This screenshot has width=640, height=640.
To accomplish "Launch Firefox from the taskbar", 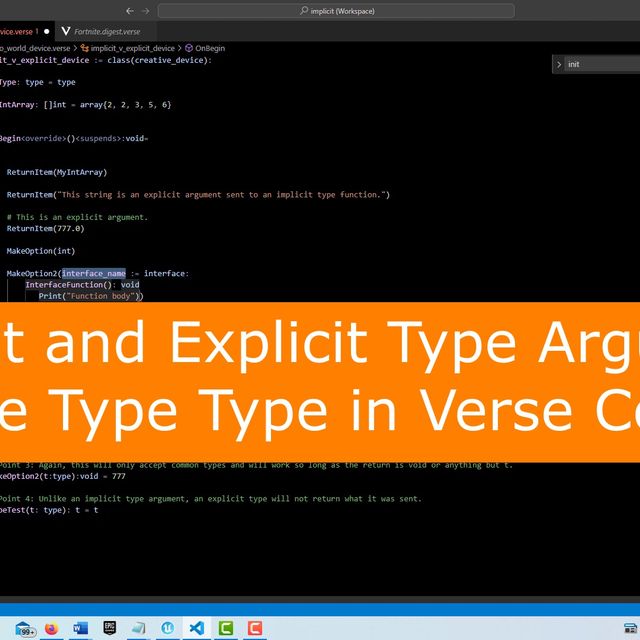I will pyautogui.click(x=51, y=628).
